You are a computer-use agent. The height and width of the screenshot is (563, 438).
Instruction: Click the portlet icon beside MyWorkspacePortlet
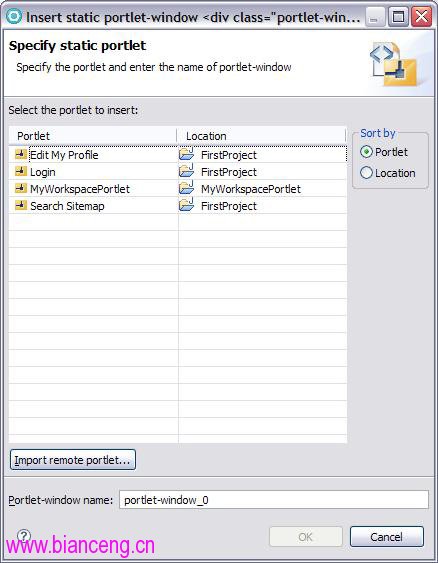pyautogui.click(x=21, y=188)
